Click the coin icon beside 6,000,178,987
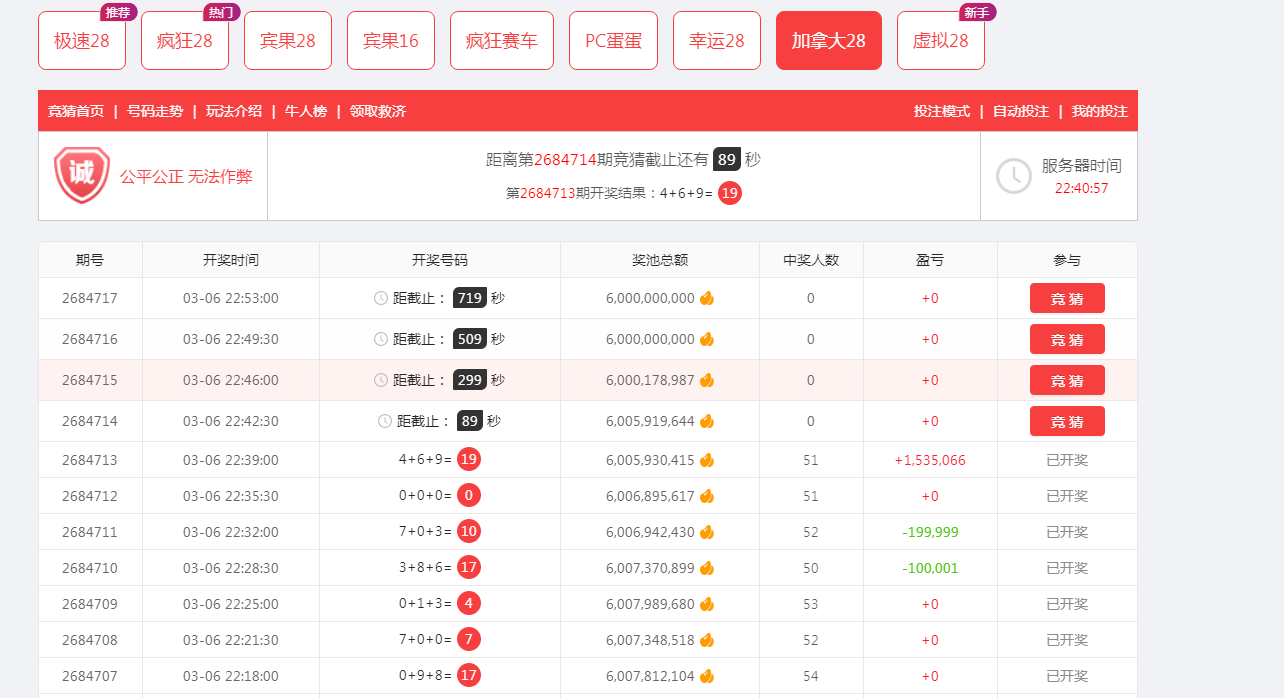Viewport: 1284px width, 698px height. pos(707,380)
